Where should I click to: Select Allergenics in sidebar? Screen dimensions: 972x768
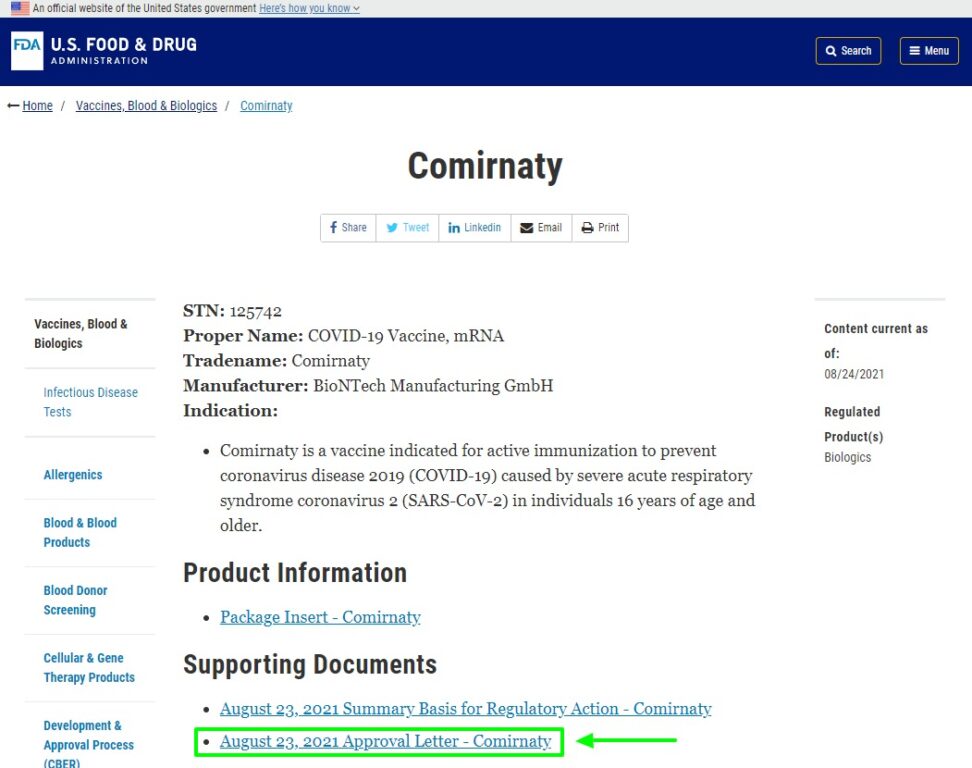pos(73,475)
